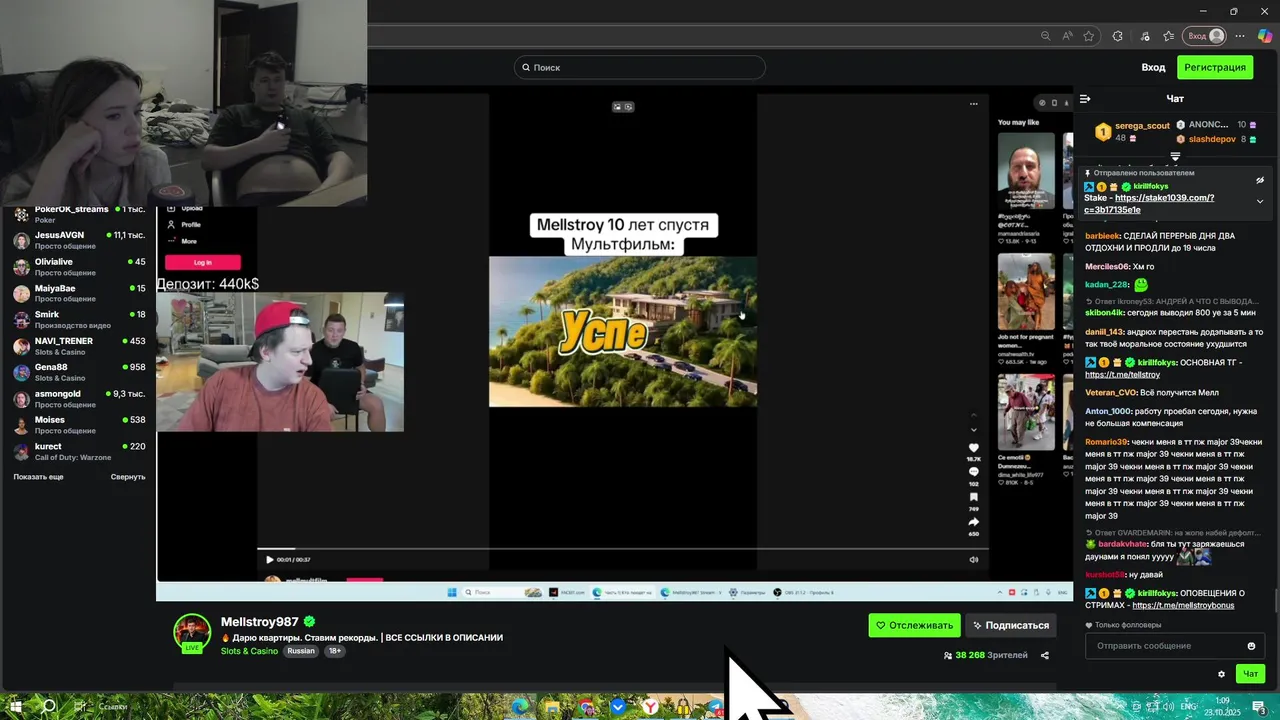Click the share arrow in streamed TikTok

(x=974, y=522)
